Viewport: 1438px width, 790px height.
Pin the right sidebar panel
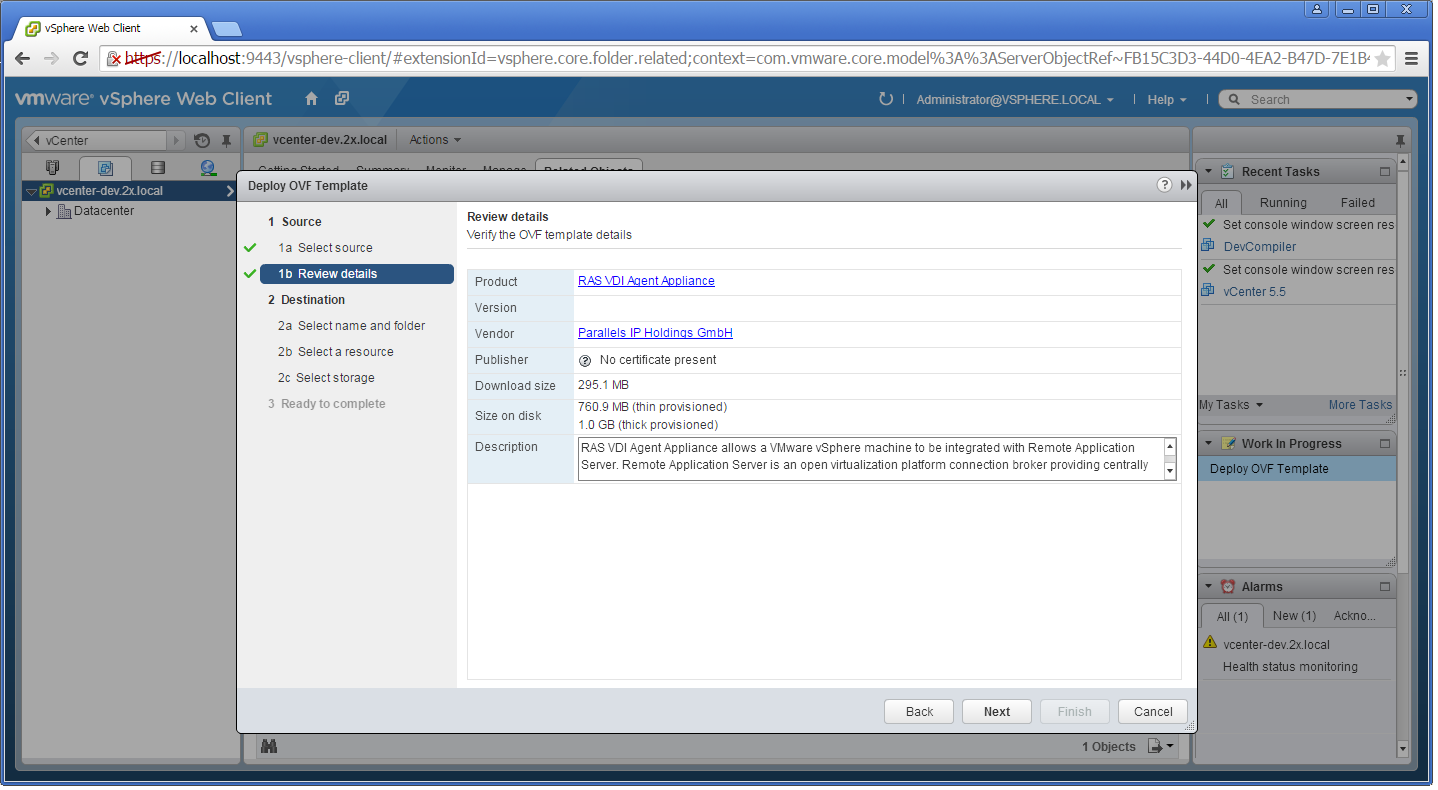pyautogui.click(x=1400, y=140)
